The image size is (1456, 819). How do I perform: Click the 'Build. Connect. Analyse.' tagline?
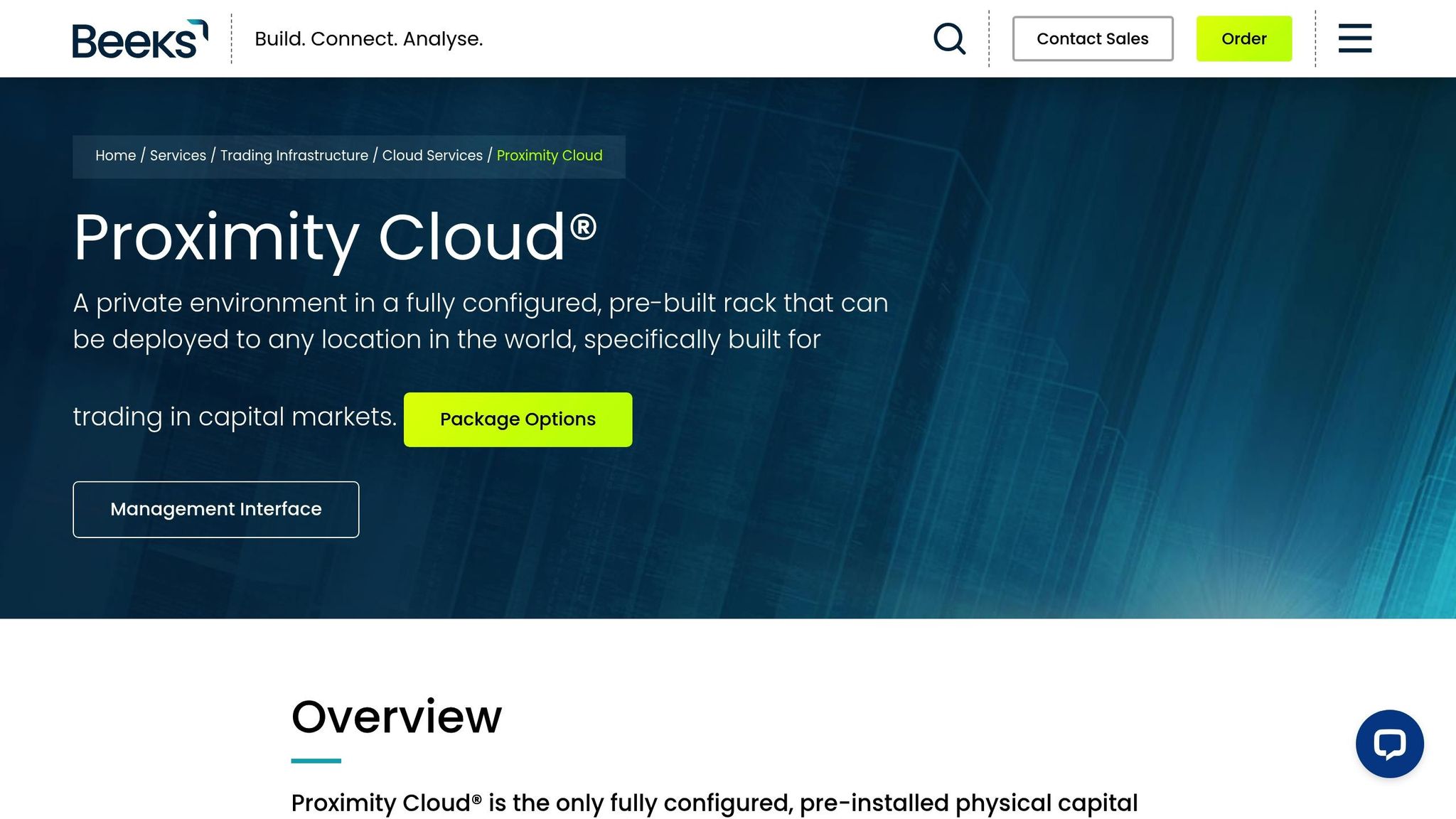(x=369, y=39)
